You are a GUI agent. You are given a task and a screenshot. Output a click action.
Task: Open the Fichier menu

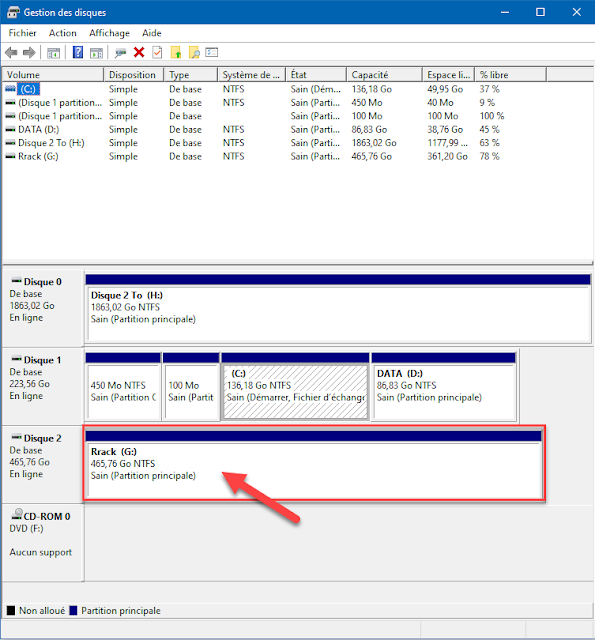22,33
